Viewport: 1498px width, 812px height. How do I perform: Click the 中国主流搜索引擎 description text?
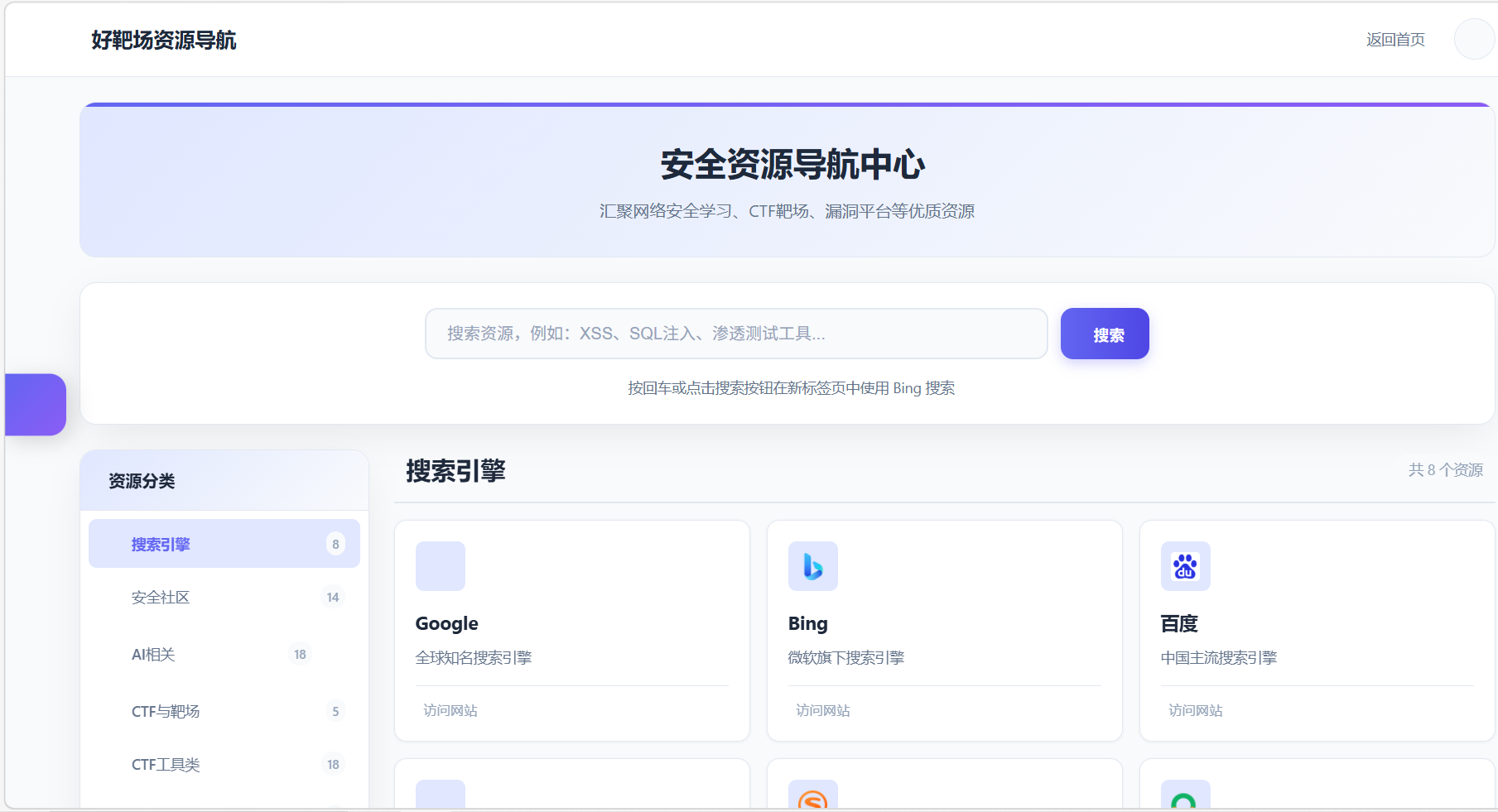coord(1219,658)
